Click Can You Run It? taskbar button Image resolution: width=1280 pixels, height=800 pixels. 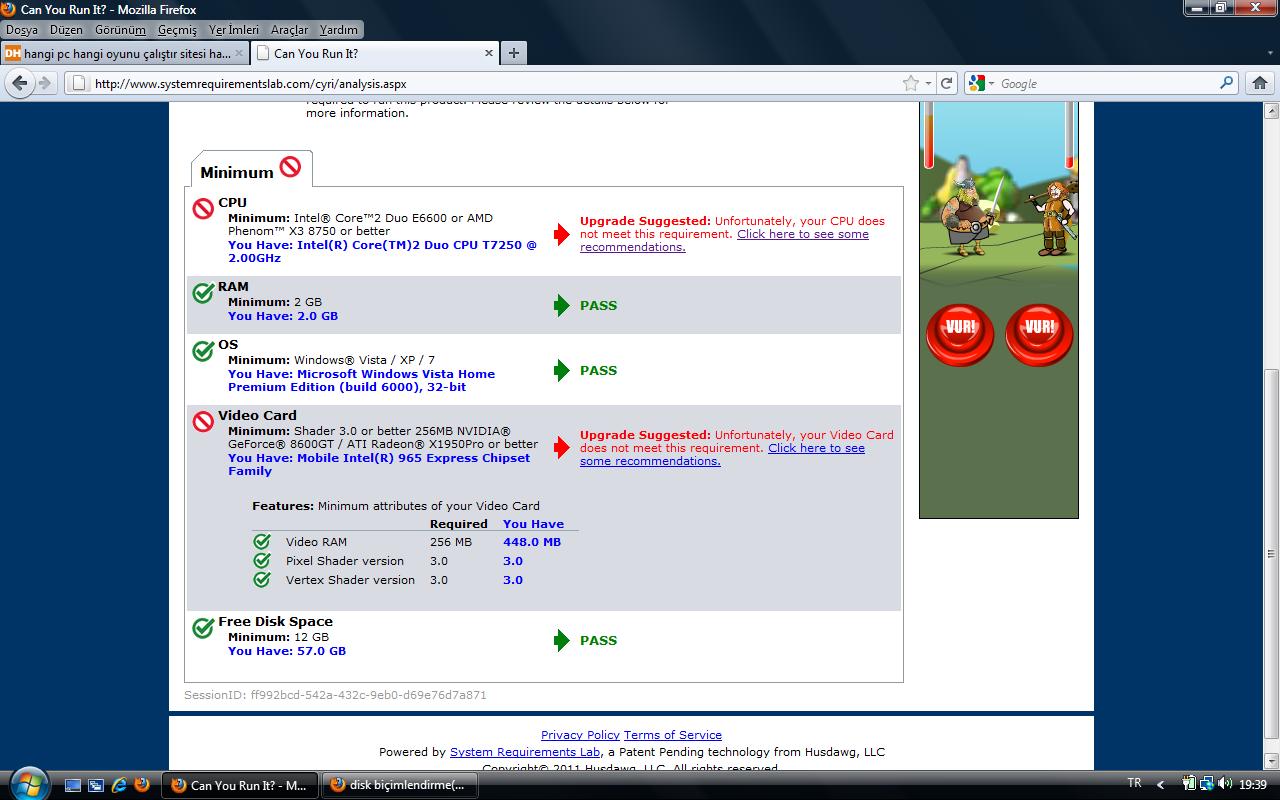click(x=240, y=785)
